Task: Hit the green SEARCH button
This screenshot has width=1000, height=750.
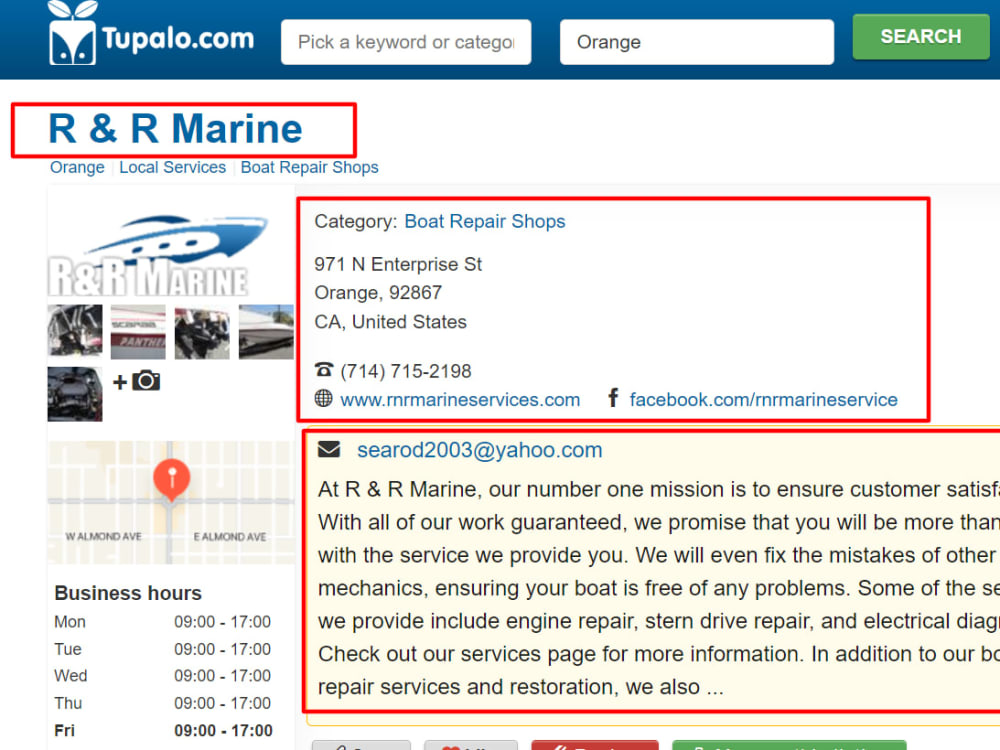Action: coord(920,36)
